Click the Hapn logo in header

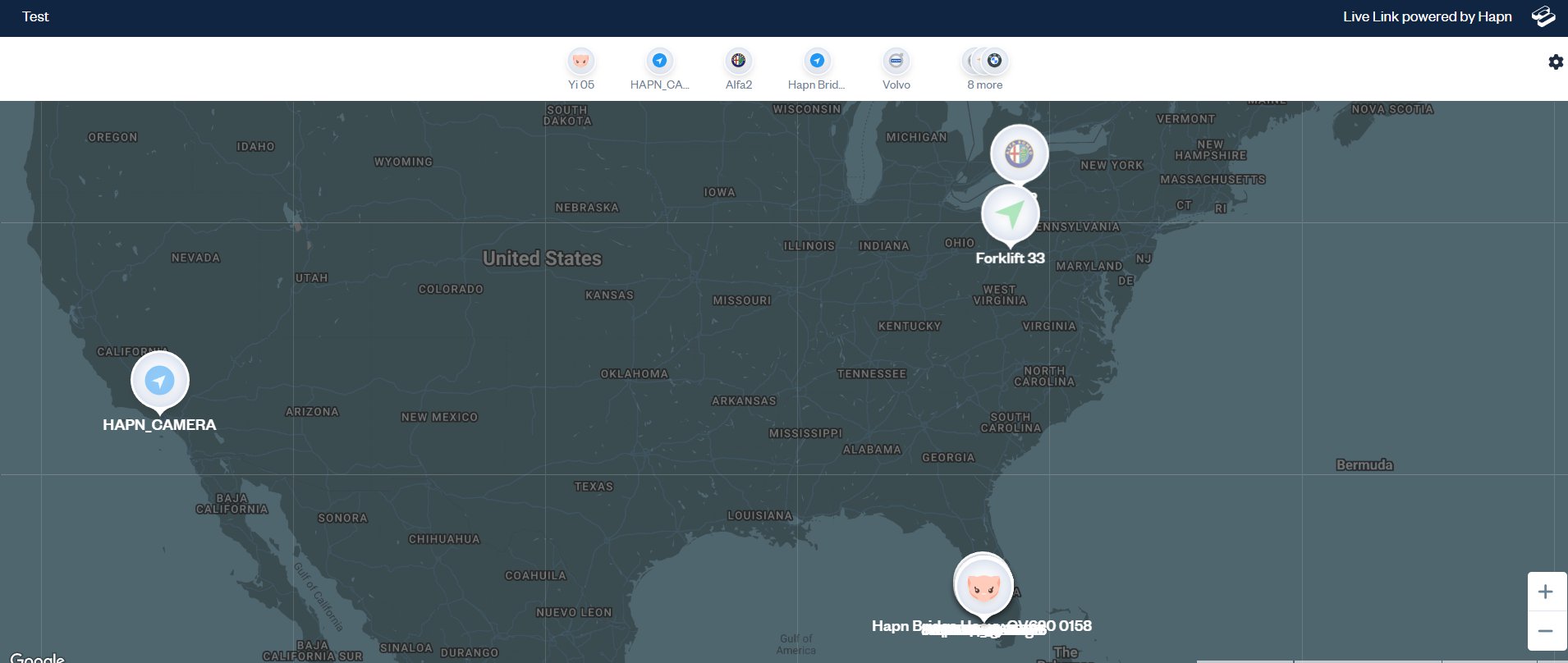(1543, 16)
